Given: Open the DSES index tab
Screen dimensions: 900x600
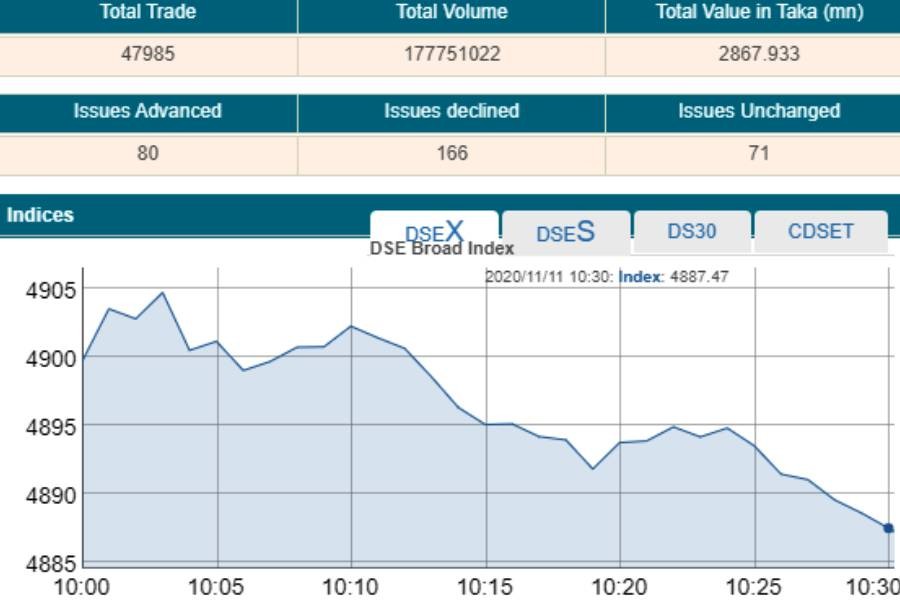Looking at the screenshot, I should [566, 232].
